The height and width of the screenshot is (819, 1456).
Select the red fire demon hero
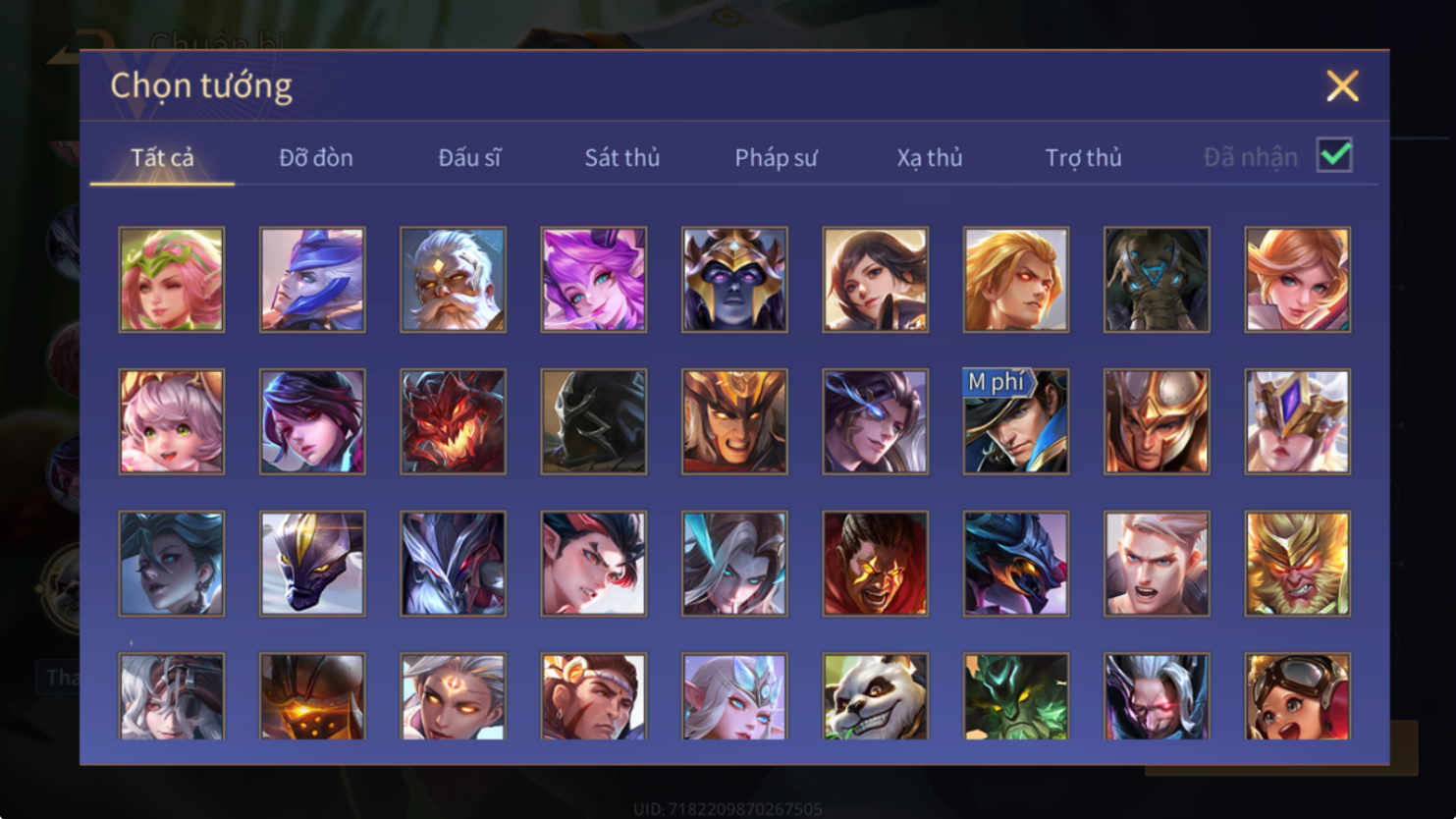[453, 421]
